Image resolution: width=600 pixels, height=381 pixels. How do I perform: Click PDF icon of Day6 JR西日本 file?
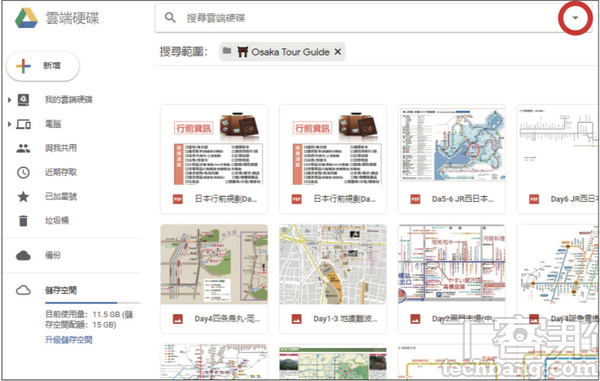coord(534,199)
